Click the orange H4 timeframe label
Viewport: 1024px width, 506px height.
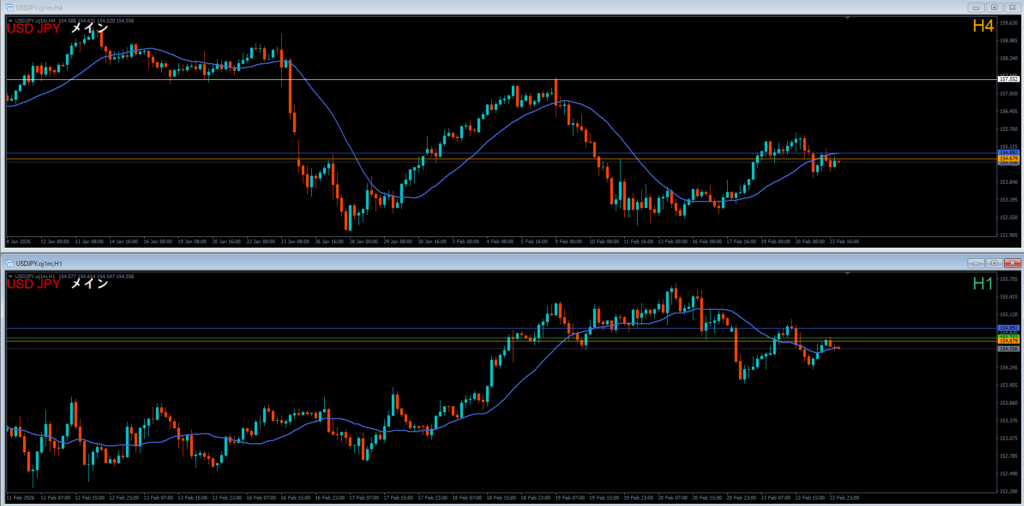point(983,27)
